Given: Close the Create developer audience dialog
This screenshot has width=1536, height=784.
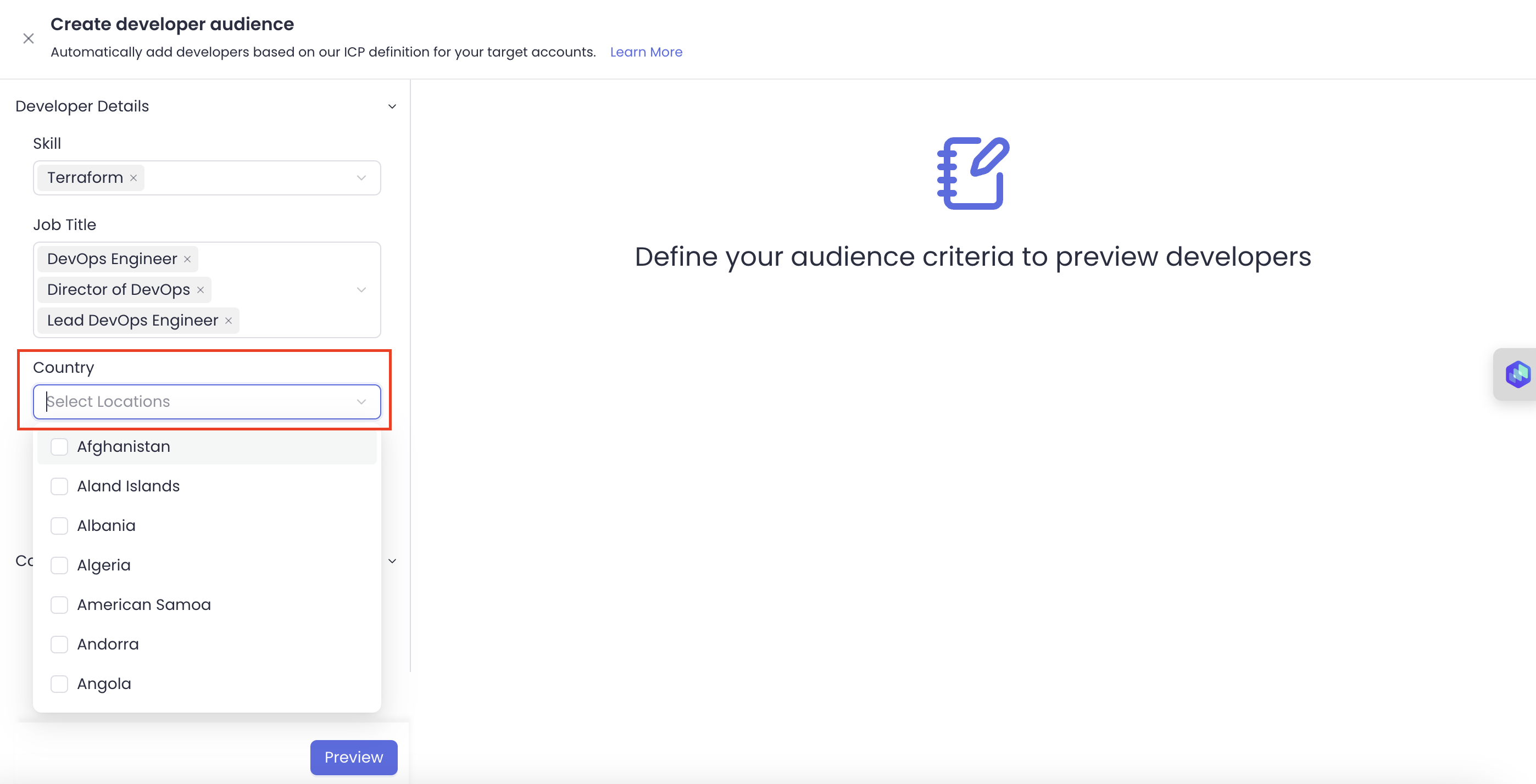Looking at the screenshot, I should click(x=28, y=39).
